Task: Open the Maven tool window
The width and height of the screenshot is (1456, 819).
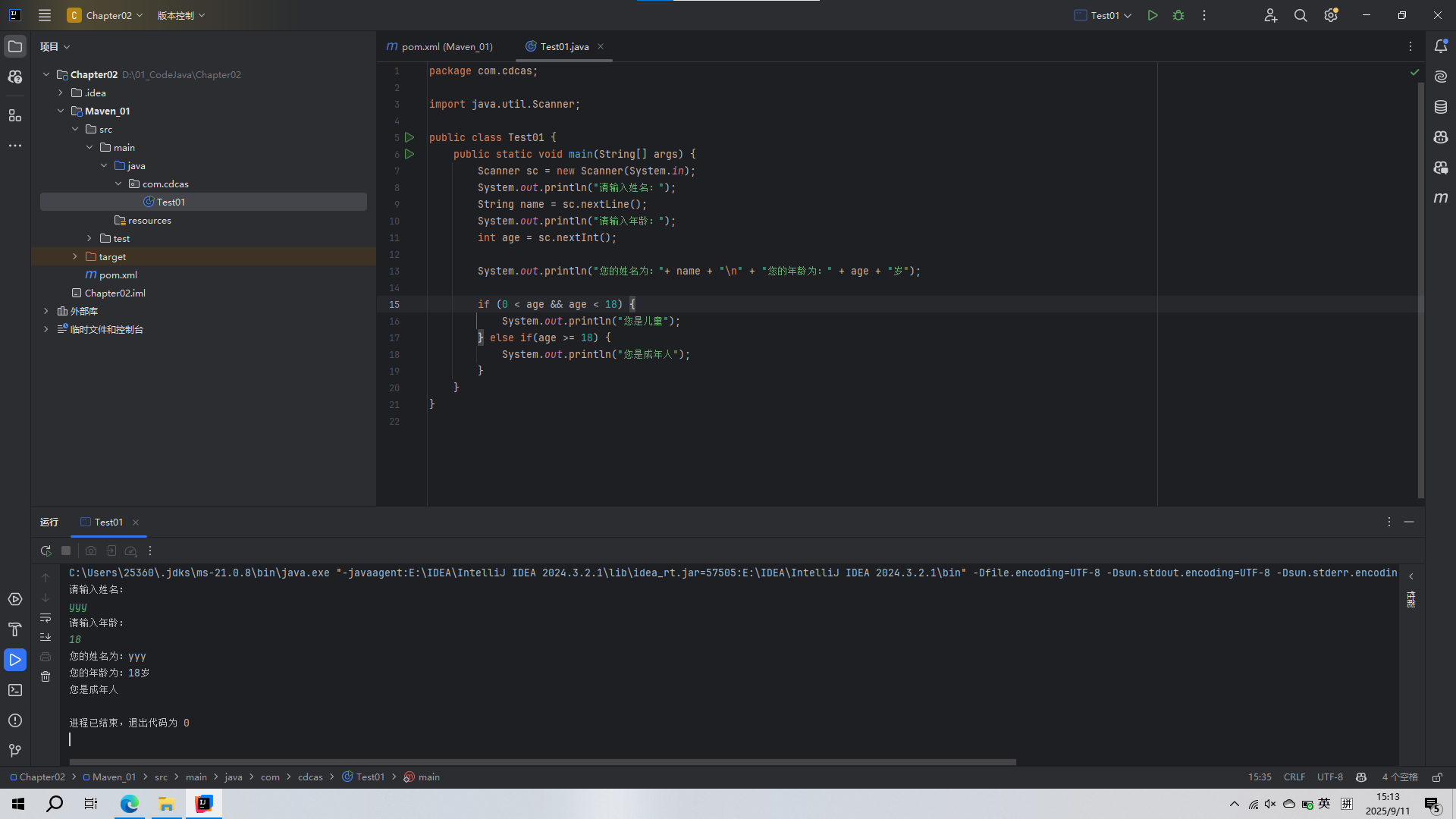Action: (x=1441, y=198)
